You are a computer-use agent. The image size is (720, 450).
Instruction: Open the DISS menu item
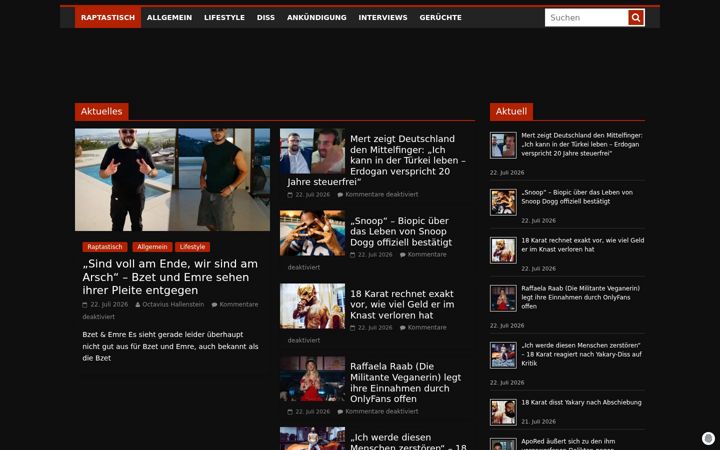point(265,17)
